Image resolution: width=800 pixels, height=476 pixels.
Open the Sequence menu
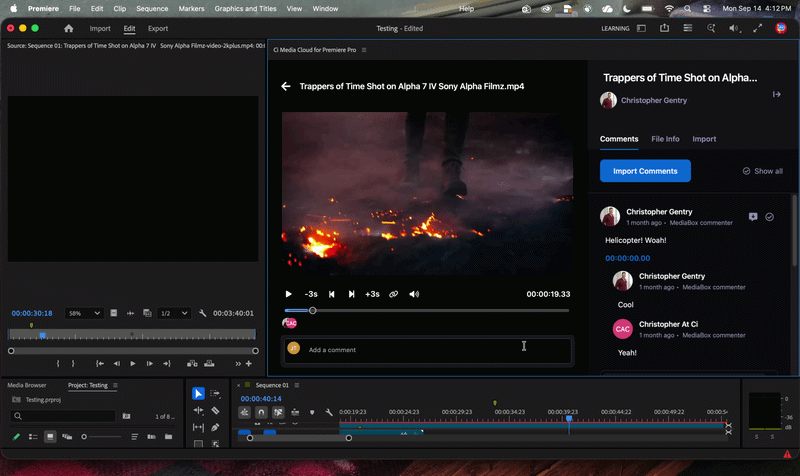(152, 9)
